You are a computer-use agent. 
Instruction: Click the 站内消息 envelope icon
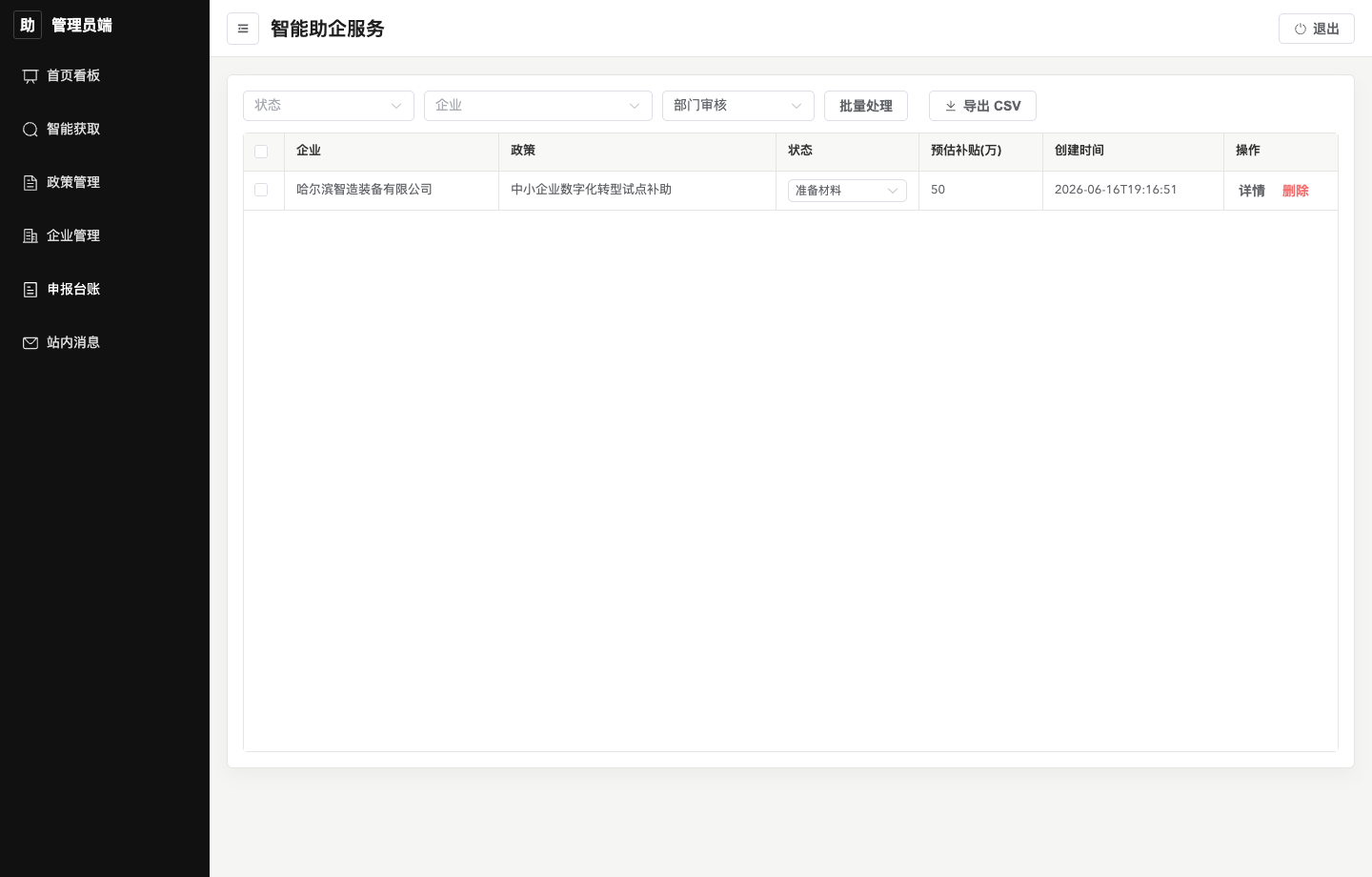[30, 343]
